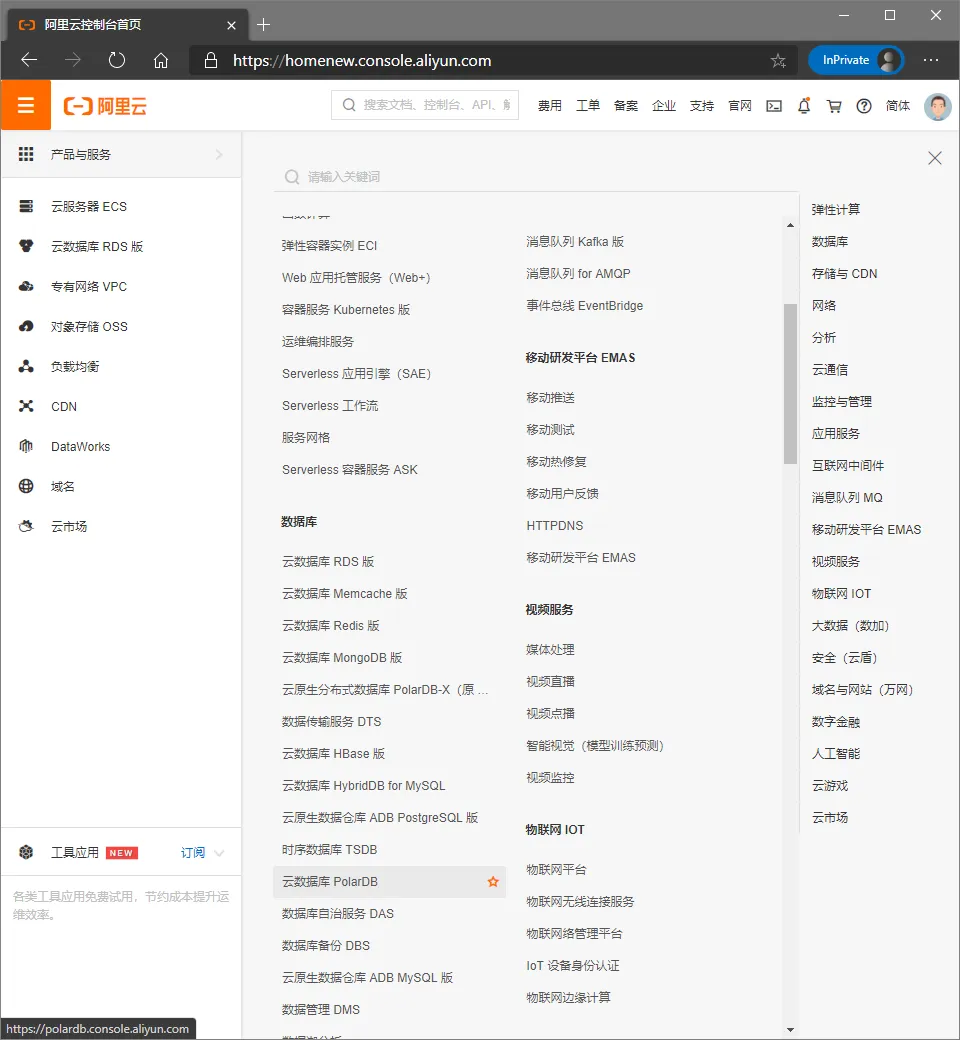The height and width of the screenshot is (1040, 960).
Task: Expand the 订阅 dropdown chevron
Action: [220, 852]
